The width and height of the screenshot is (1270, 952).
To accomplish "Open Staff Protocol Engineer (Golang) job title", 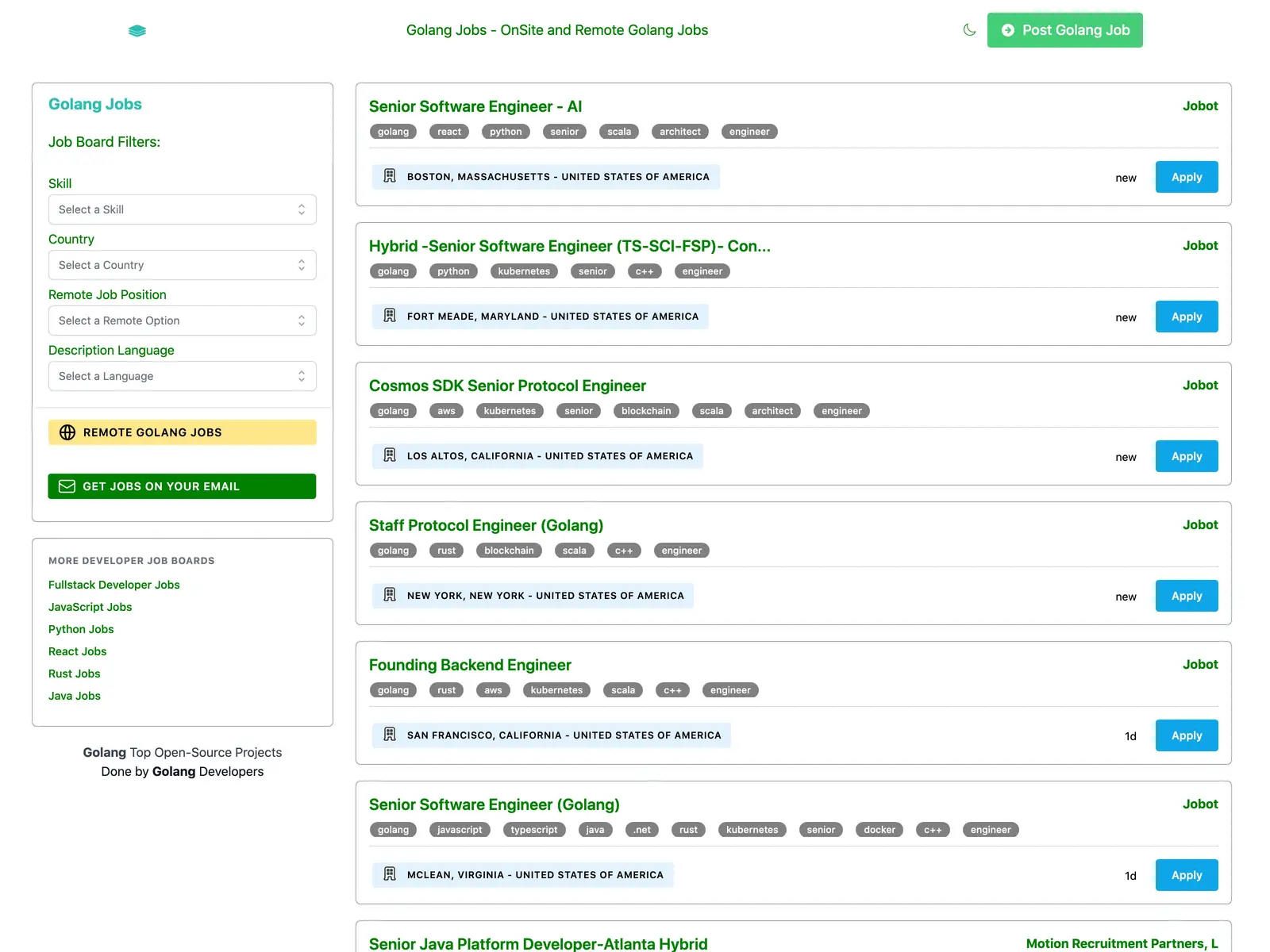I will pos(486,525).
